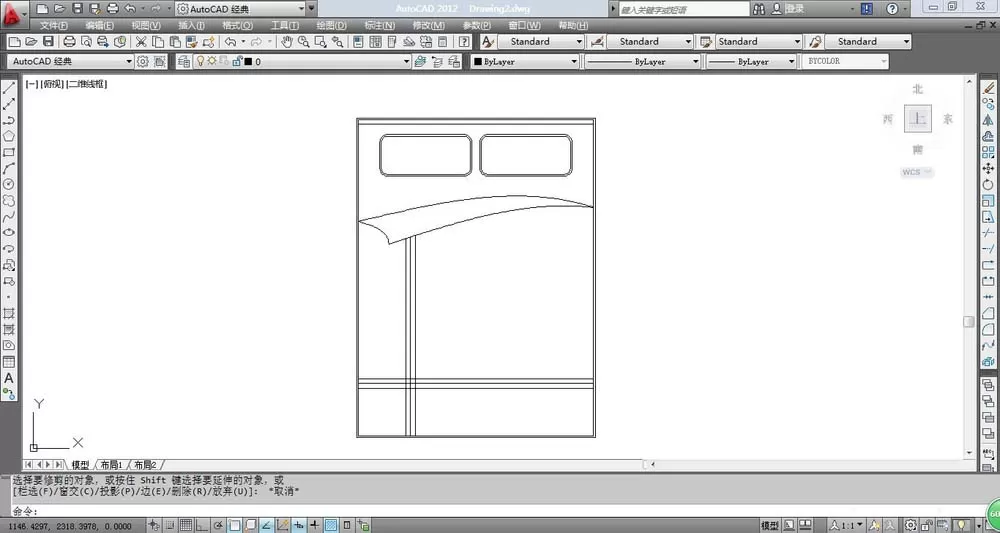Select the Polygon draw tool

(9, 136)
